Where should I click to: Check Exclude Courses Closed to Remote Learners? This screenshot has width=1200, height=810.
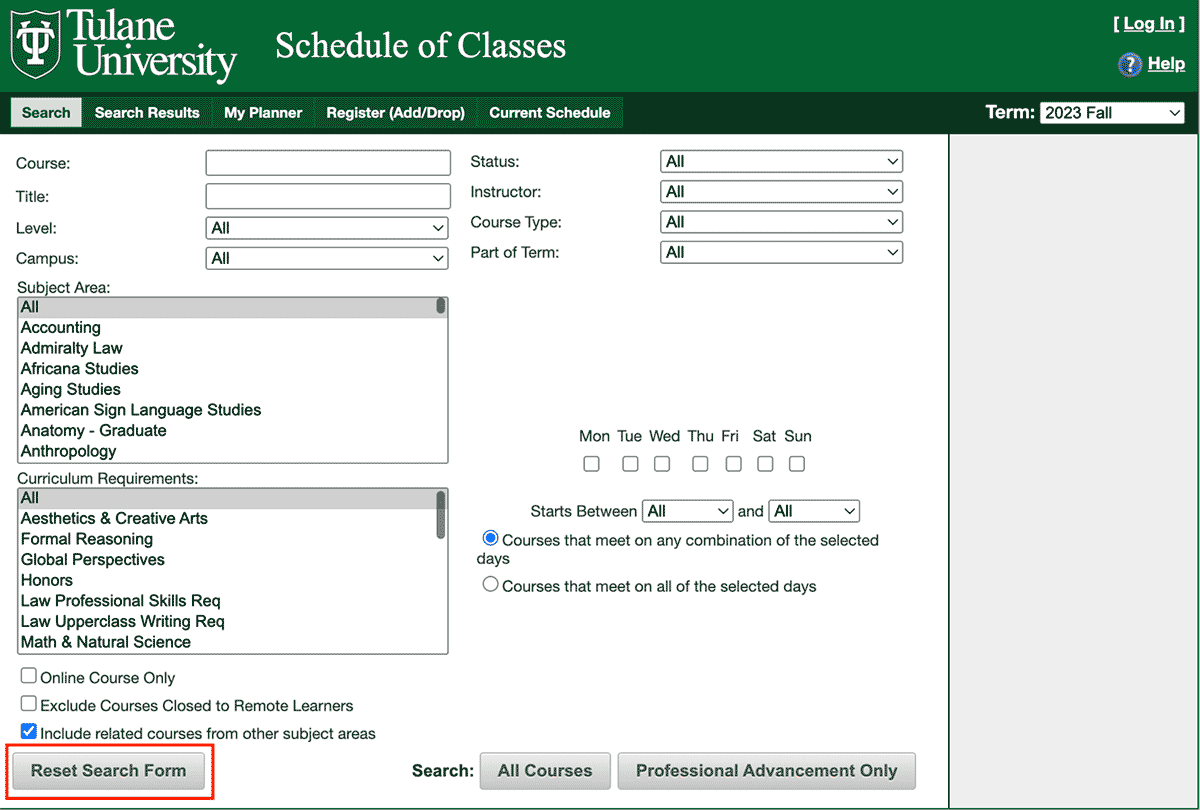click(x=29, y=704)
